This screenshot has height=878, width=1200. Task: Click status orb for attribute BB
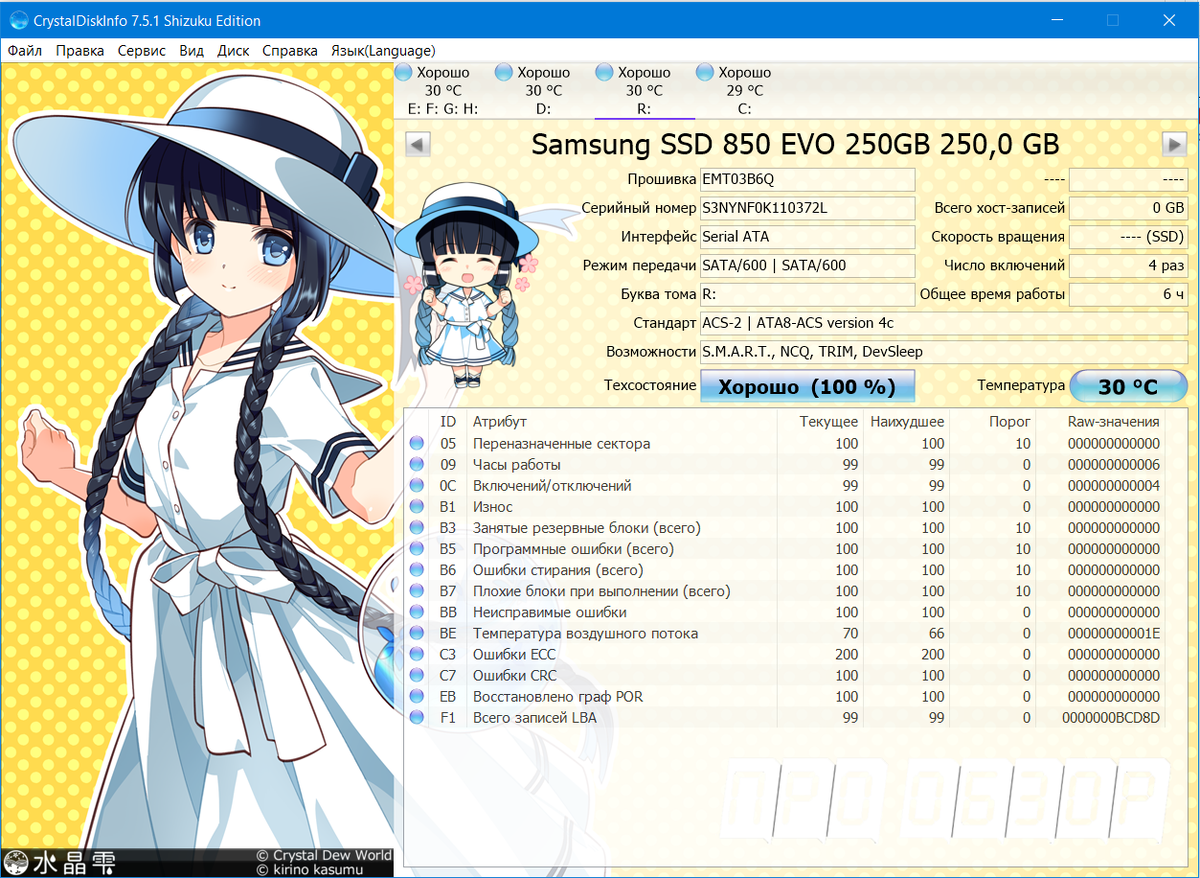pos(417,612)
